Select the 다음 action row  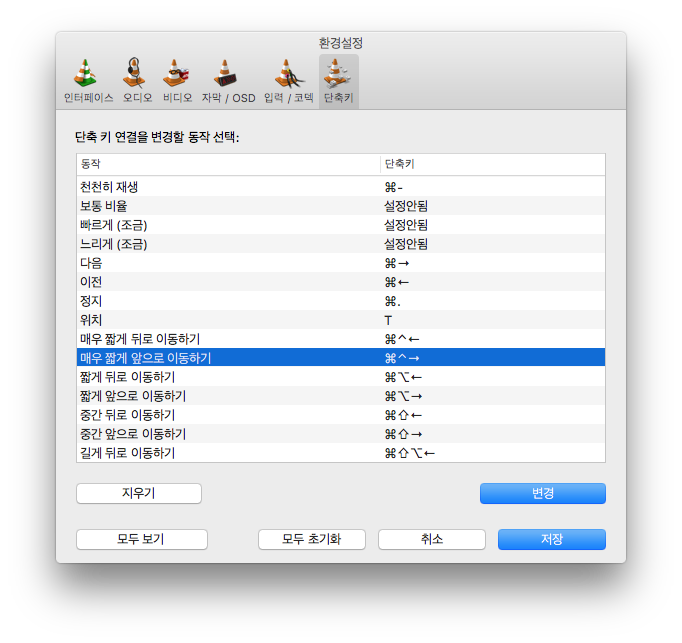coord(341,263)
